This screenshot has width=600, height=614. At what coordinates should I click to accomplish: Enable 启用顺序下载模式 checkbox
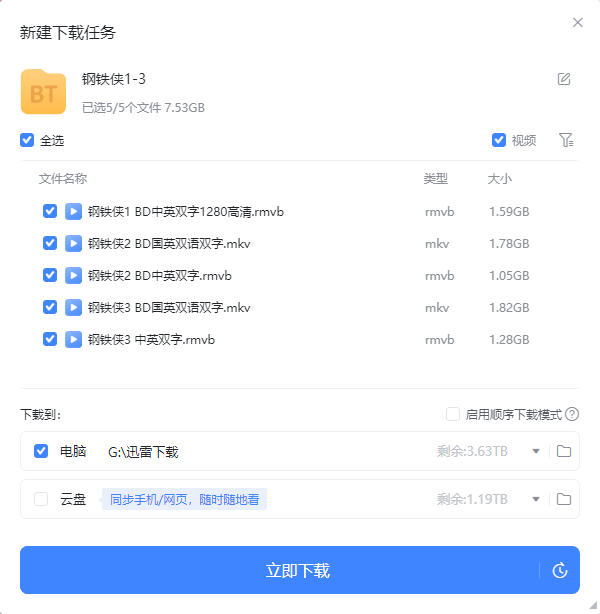pos(453,414)
